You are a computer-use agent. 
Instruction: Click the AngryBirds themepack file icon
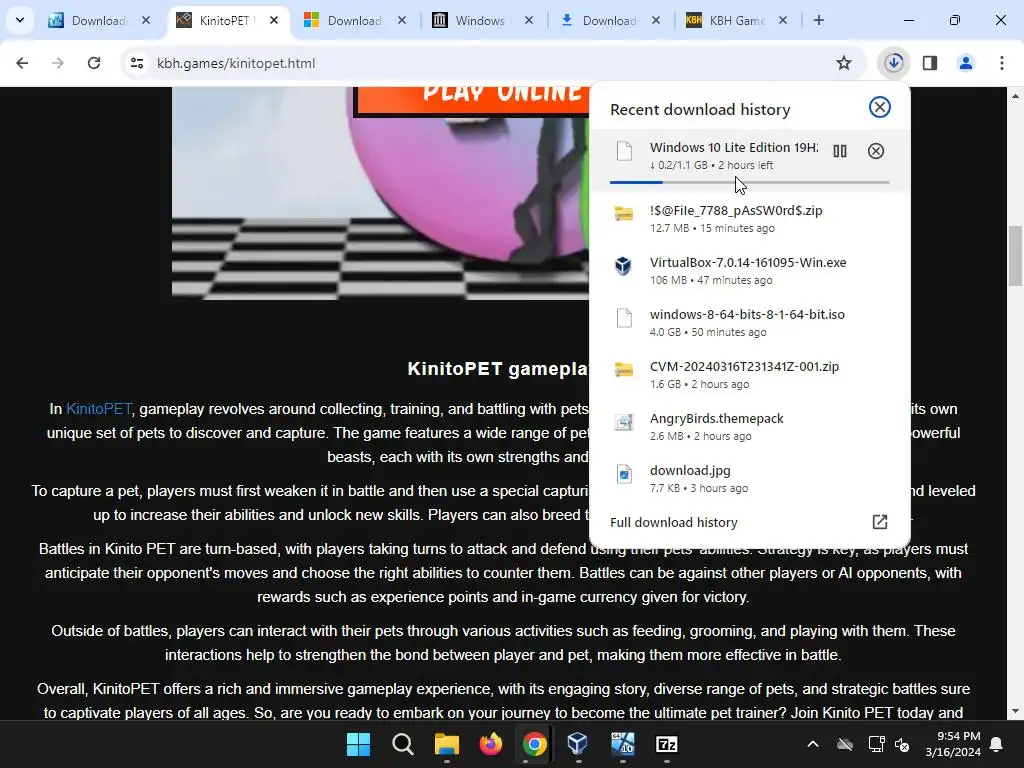coord(624,422)
